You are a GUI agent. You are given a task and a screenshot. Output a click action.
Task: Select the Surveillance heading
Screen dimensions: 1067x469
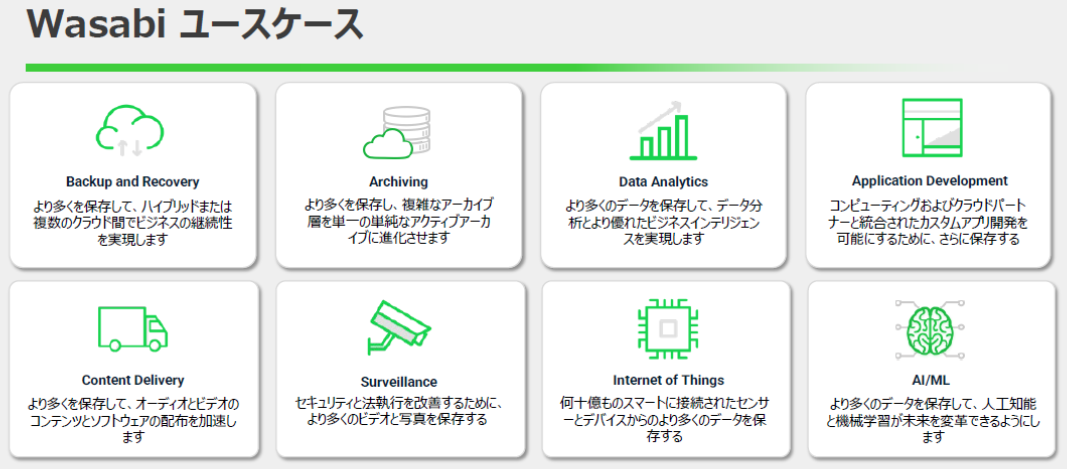[399, 381]
